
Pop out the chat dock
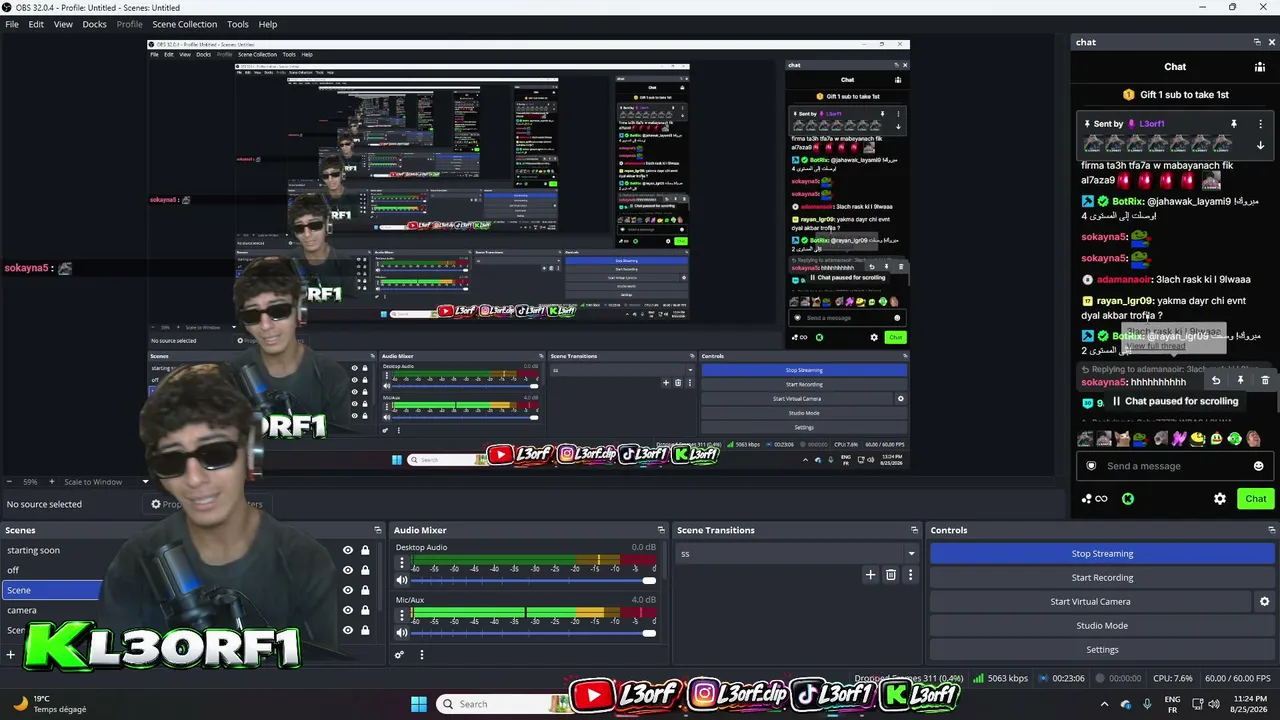pos(1257,42)
